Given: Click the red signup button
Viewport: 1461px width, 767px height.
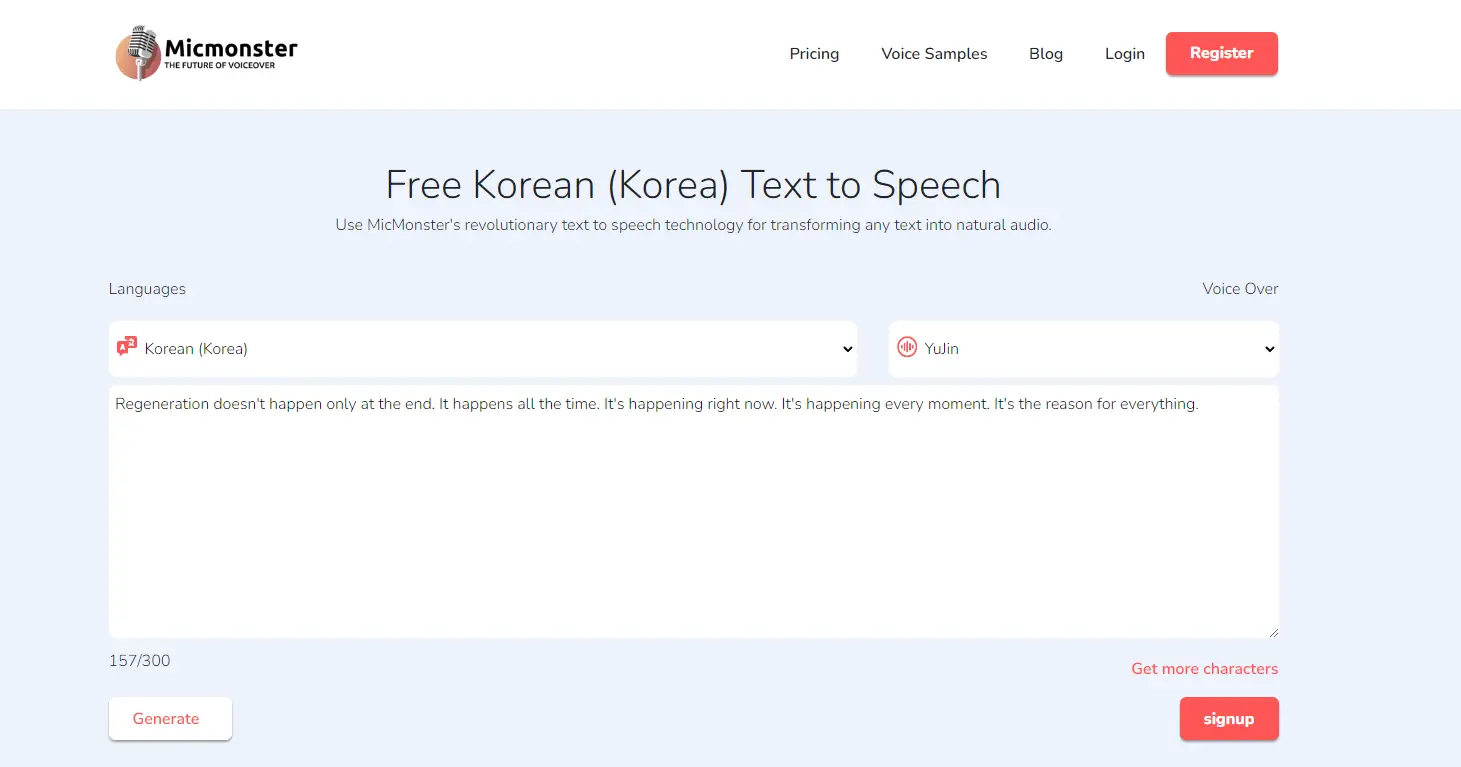Looking at the screenshot, I should click(x=1229, y=719).
